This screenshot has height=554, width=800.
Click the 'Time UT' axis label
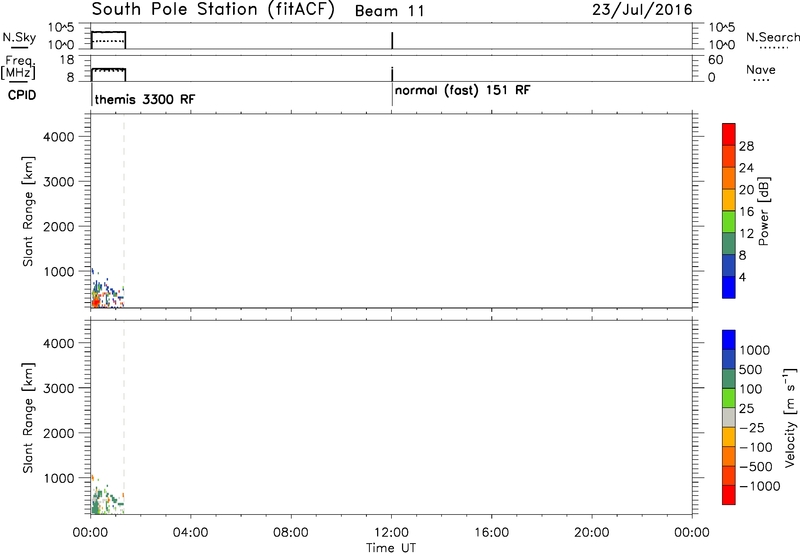pyautogui.click(x=391, y=548)
